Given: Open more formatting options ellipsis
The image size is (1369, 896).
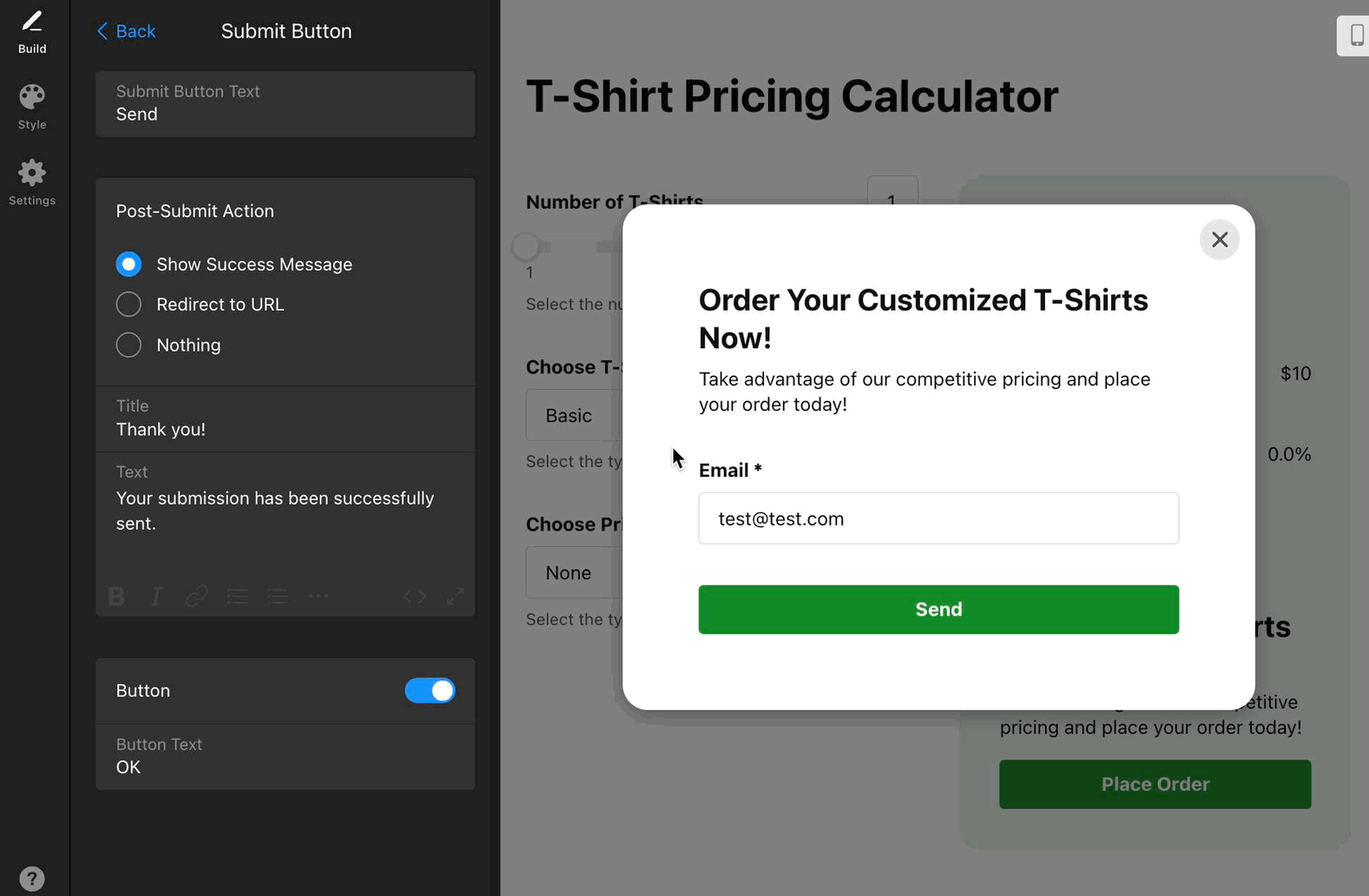Looking at the screenshot, I should coord(318,596).
